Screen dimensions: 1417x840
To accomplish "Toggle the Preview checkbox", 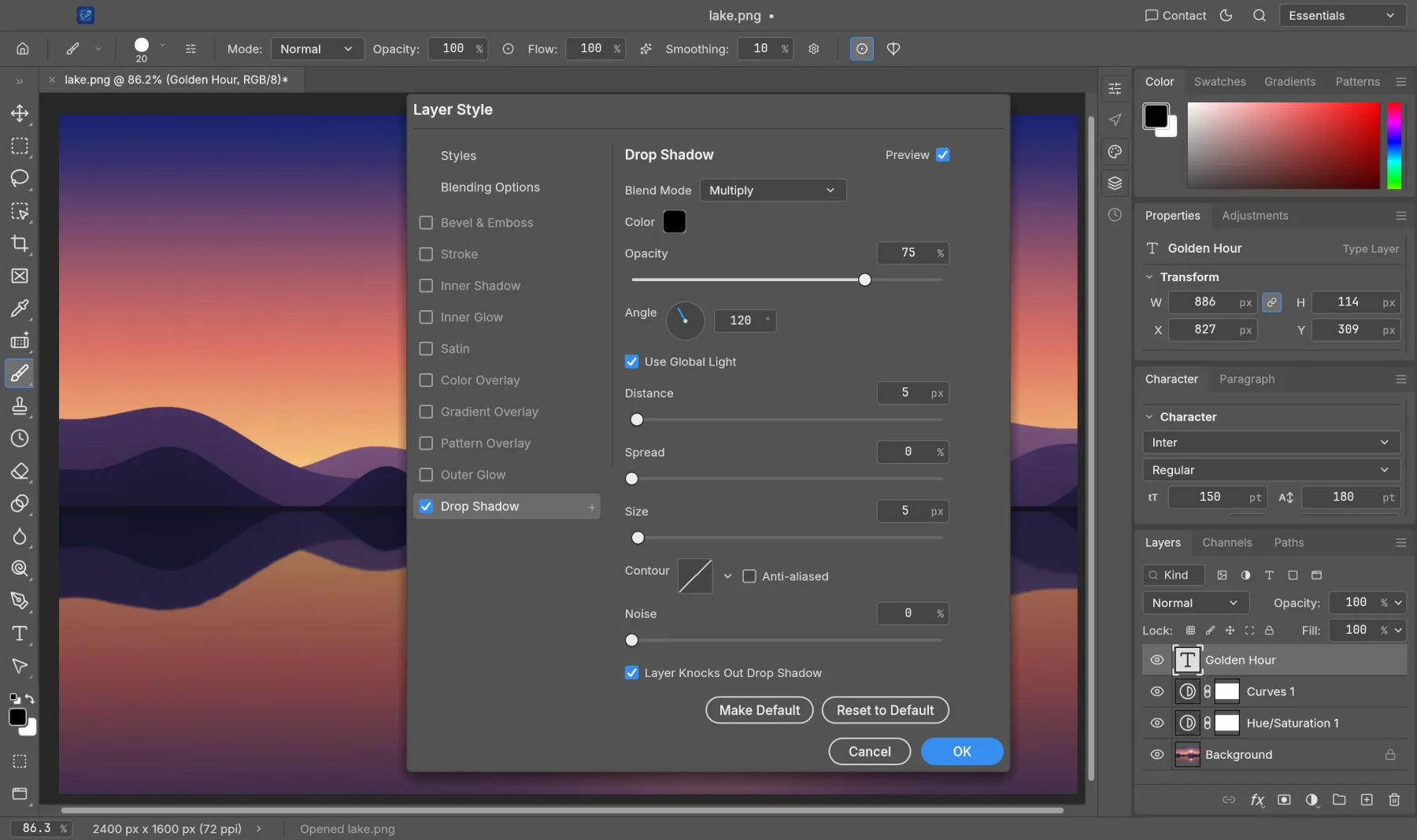I will pos(942,155).
